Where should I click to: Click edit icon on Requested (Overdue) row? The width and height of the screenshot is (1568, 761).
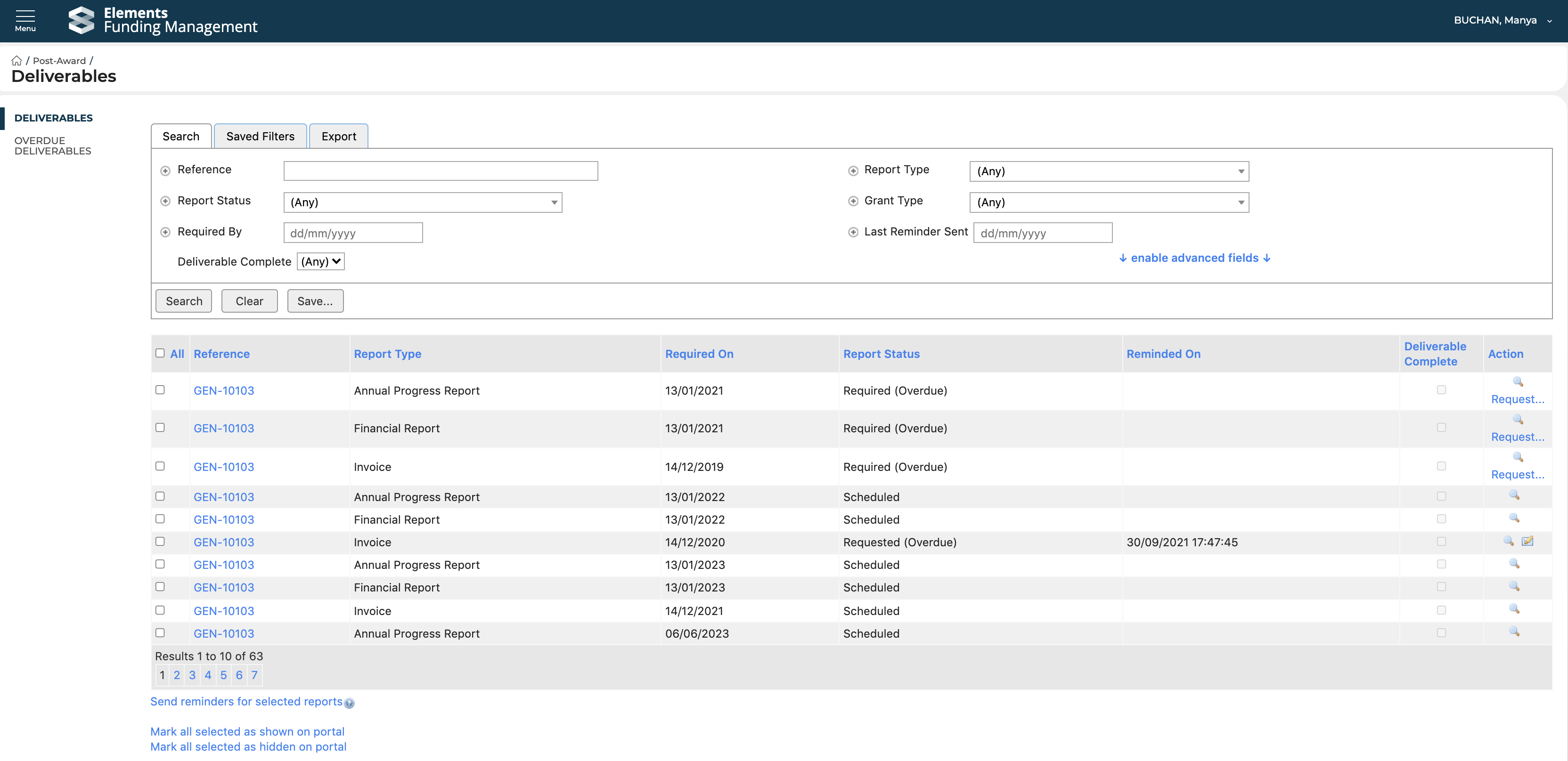coord(1527,541)
